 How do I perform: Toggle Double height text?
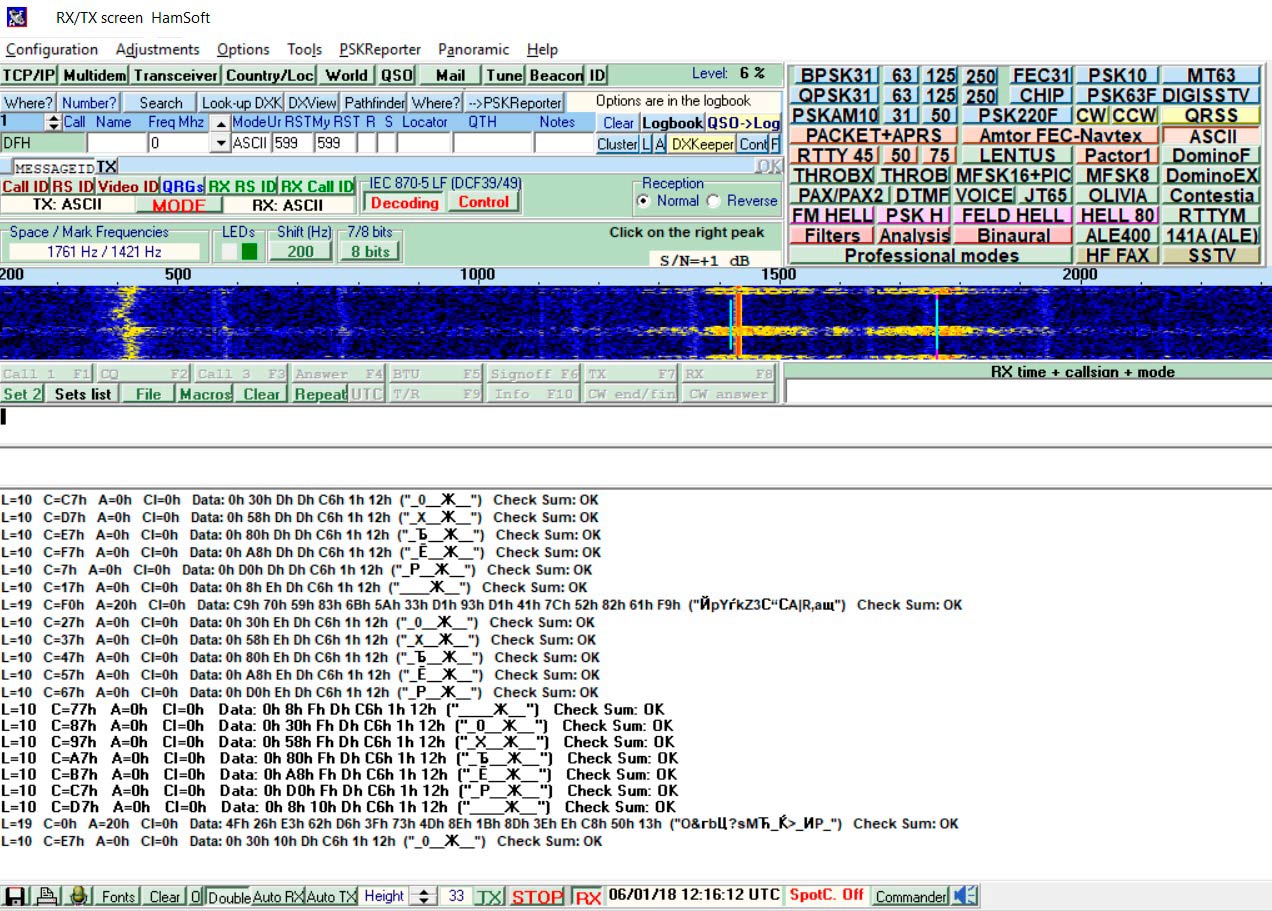click(x=229, y=897)
